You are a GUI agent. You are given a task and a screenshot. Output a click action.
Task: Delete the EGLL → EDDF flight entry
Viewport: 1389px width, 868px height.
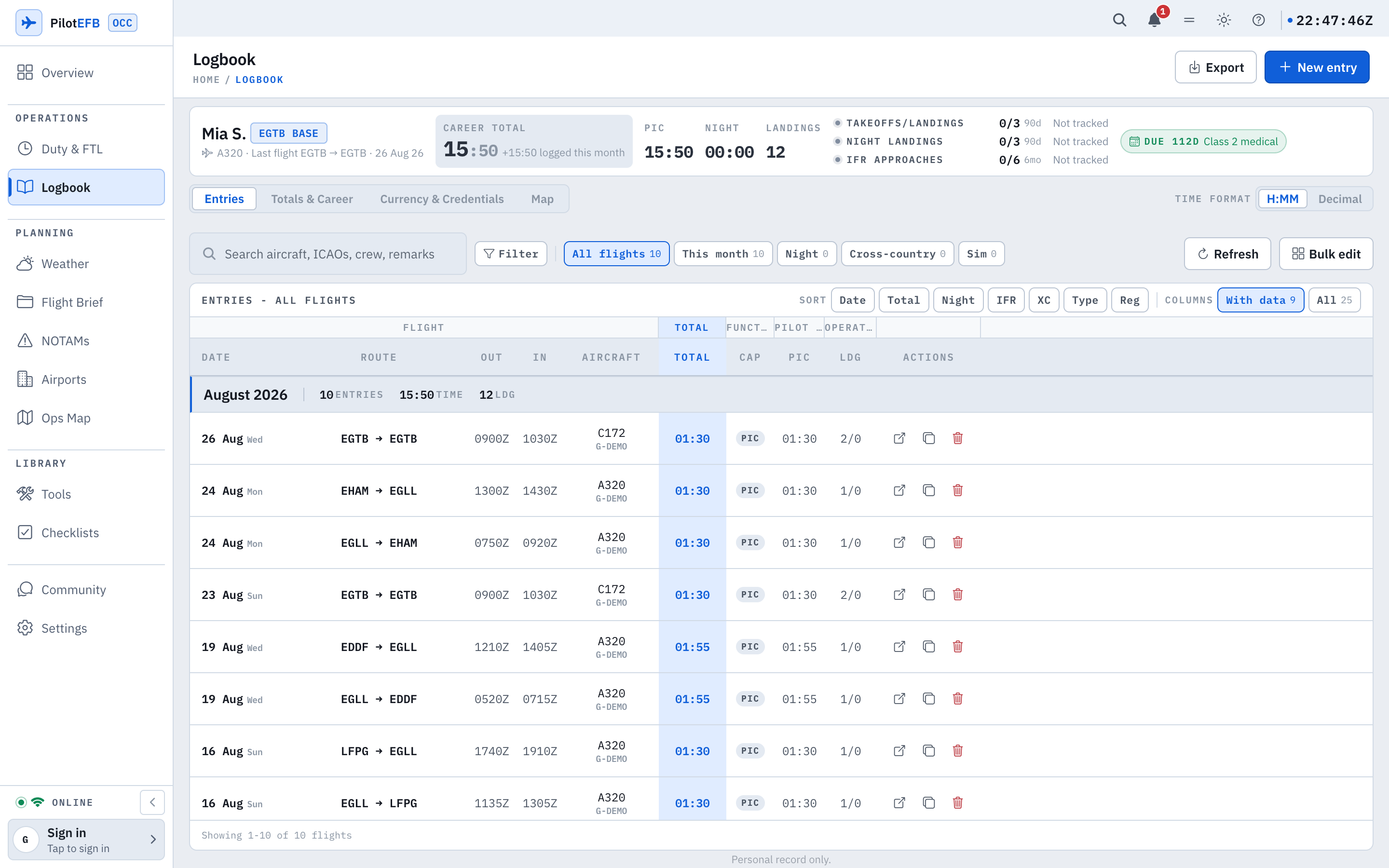pyautogui.click(x=957, y=699)
